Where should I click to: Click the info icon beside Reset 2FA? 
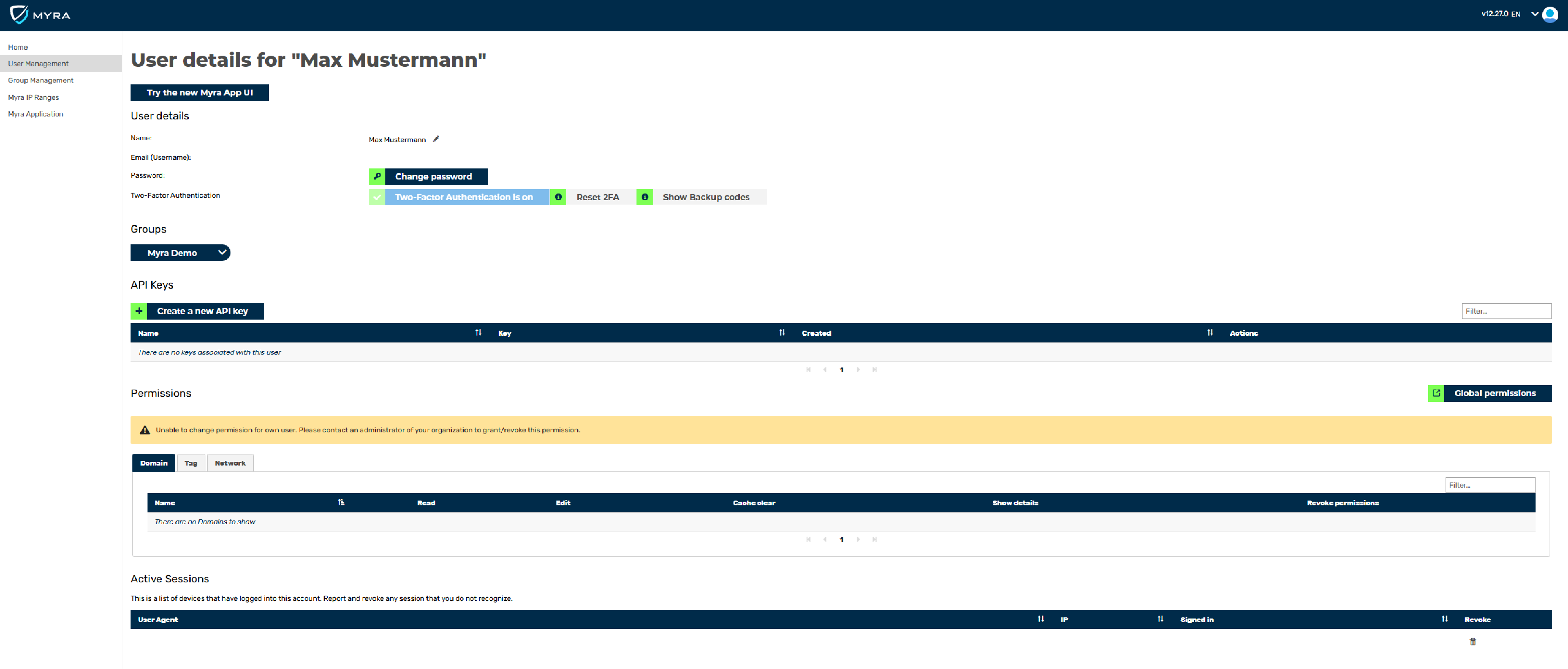click(x=558, y=197)
